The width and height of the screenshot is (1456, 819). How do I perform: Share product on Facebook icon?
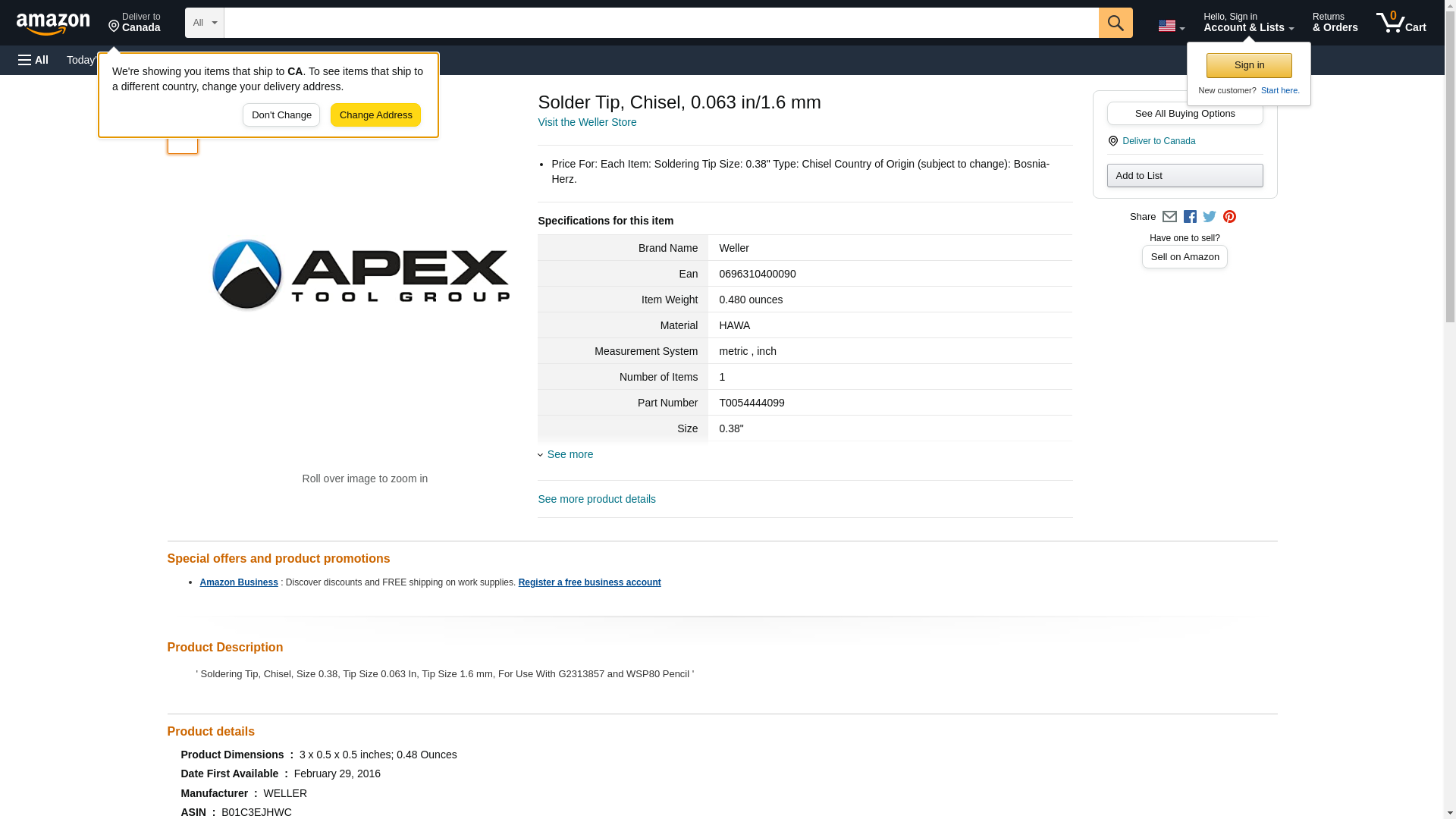pyautogui.click(x=1190, y=217)
